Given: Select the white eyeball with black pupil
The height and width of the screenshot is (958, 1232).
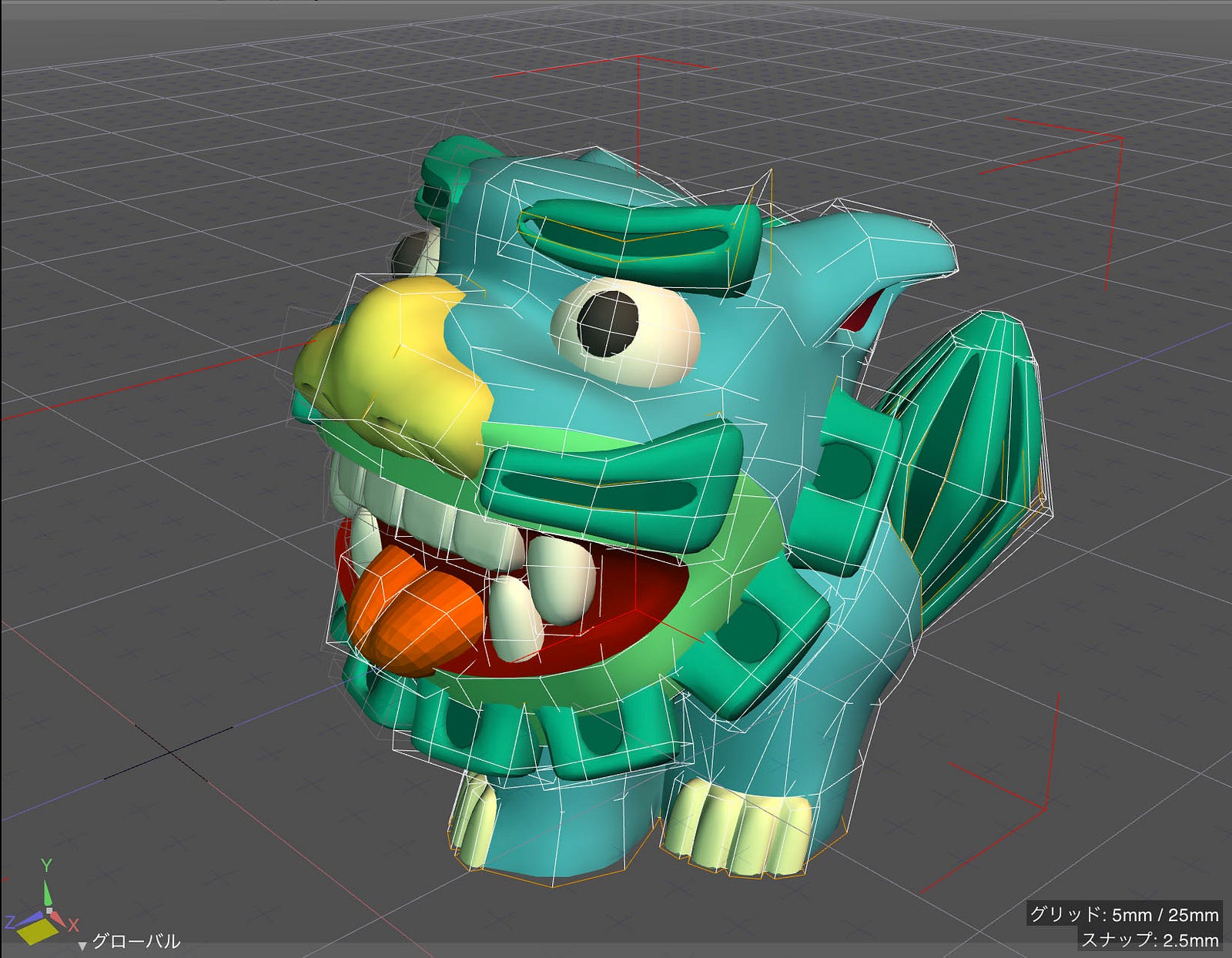Looking at the screenshot, I should [x=624, y=333].
